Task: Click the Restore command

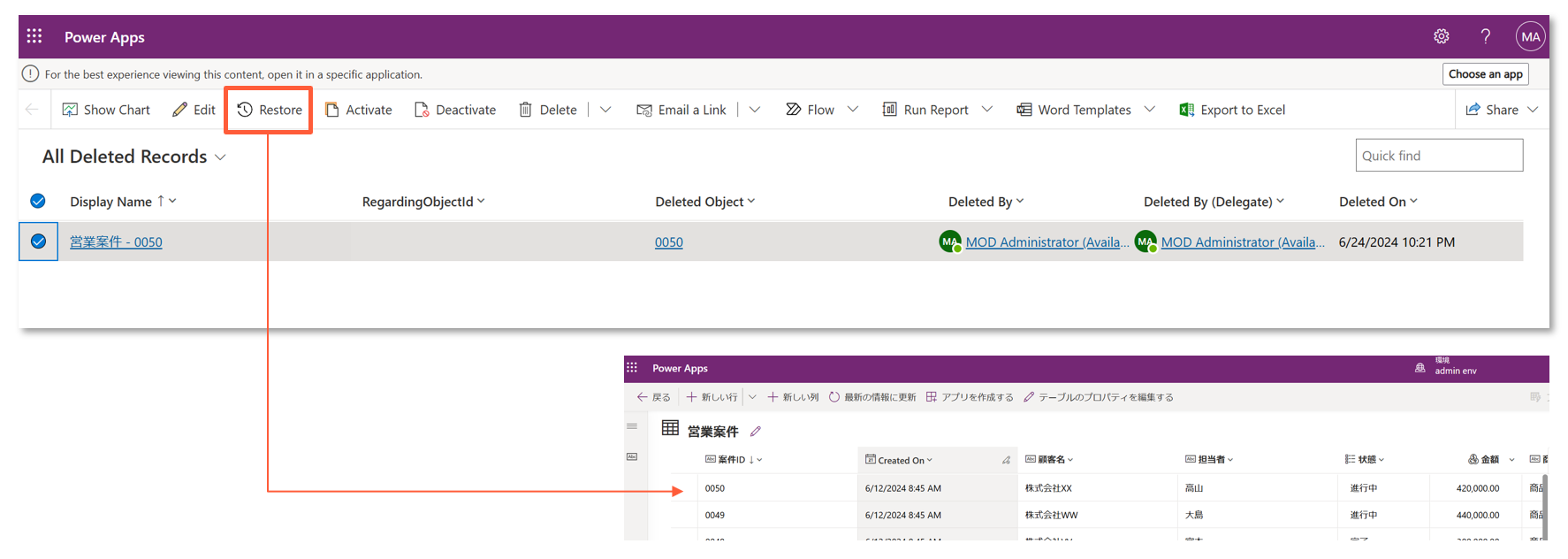Action: [x=270, y=110]
